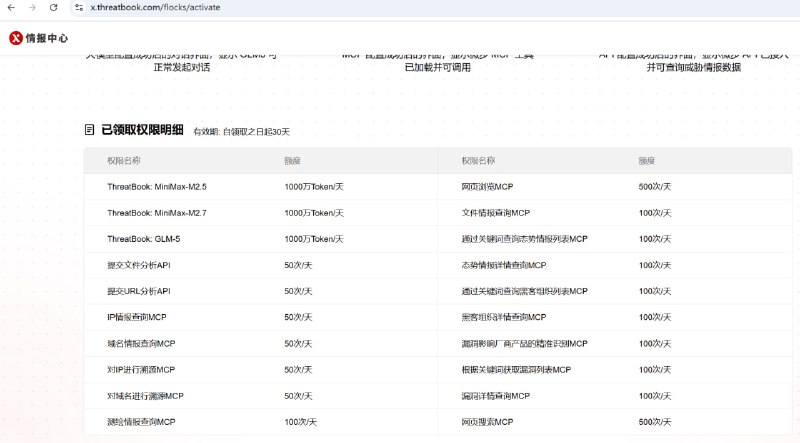The height and width of the screenshot is (443, 800).
Task: Click the 网页浏览MCP cell
Action: [x=487, y=187]
